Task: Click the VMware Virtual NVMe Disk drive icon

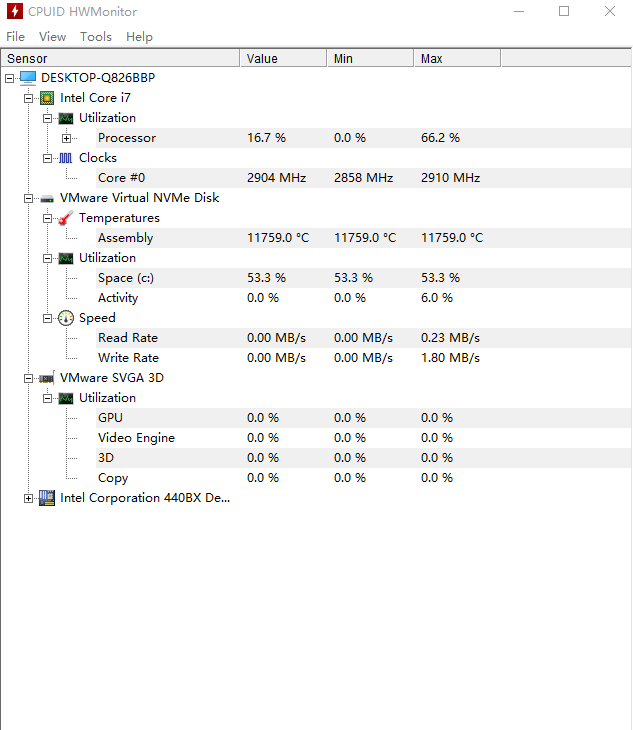Action: click(47, 198)
